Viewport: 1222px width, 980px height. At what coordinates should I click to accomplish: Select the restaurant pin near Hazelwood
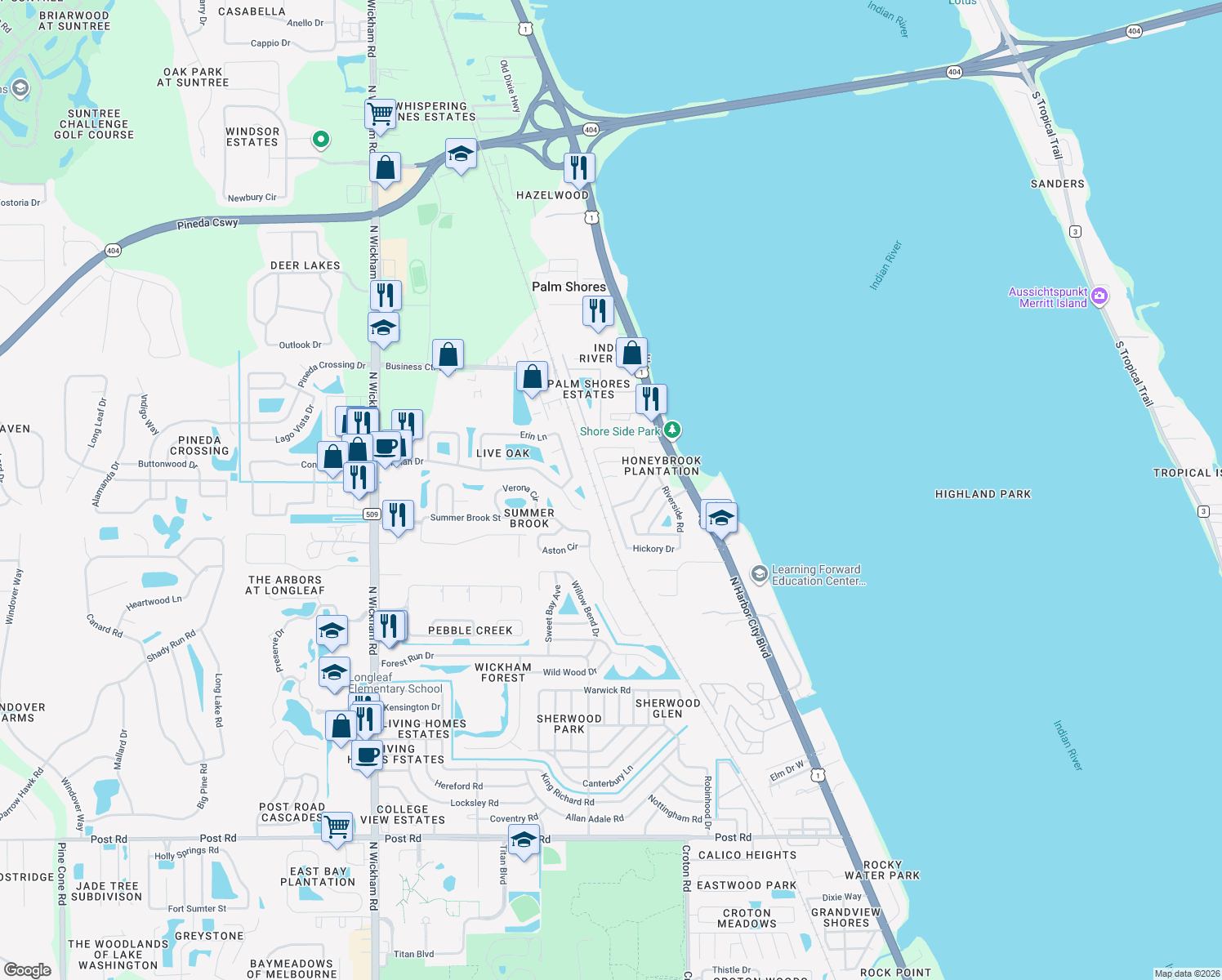[580, 167]
